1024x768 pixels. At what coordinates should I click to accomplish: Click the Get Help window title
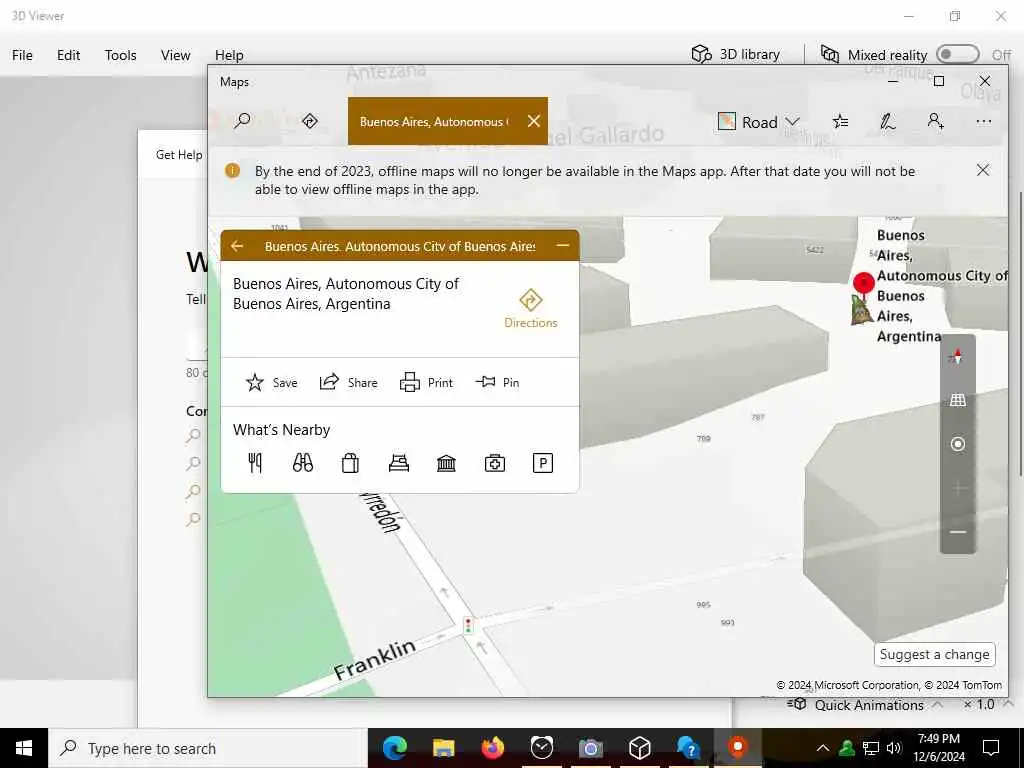pos(178,155)
